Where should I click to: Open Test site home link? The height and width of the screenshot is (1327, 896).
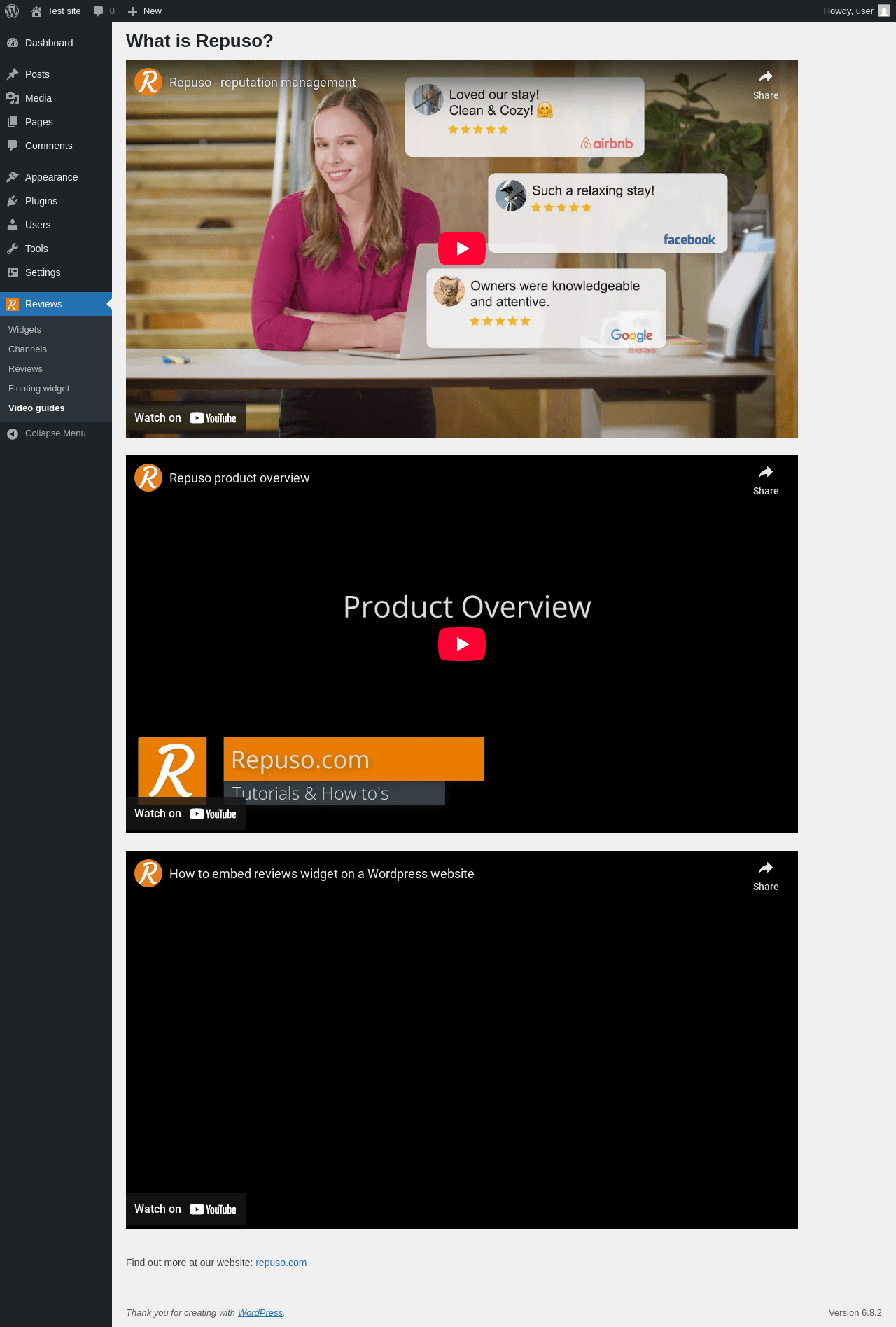coord(56,11)
